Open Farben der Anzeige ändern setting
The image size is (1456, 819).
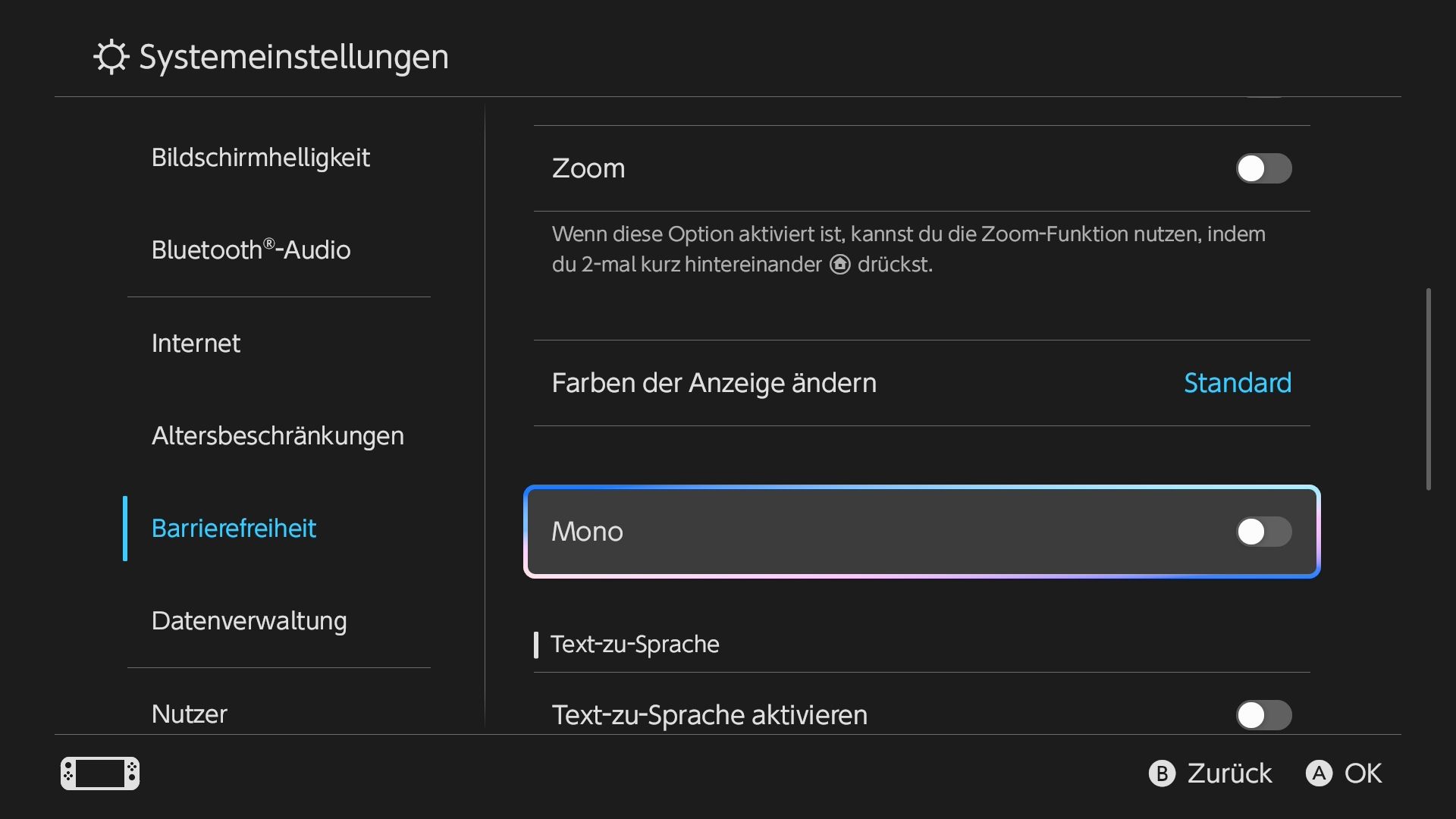coord(921,383)
